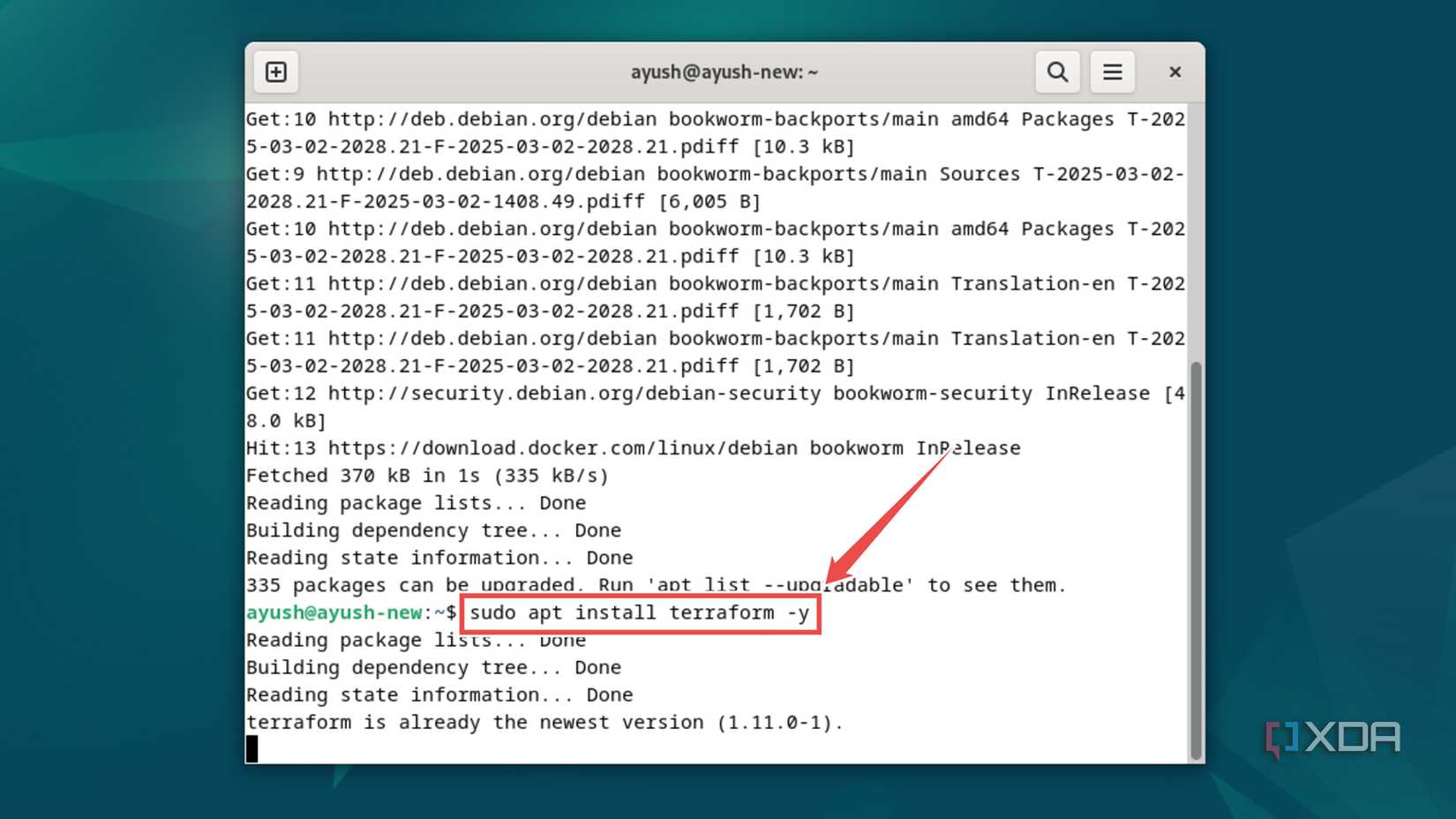Screen dimensions: 1456x819
Task: Open the hamburger menu
Action: tap(1112, 71)
